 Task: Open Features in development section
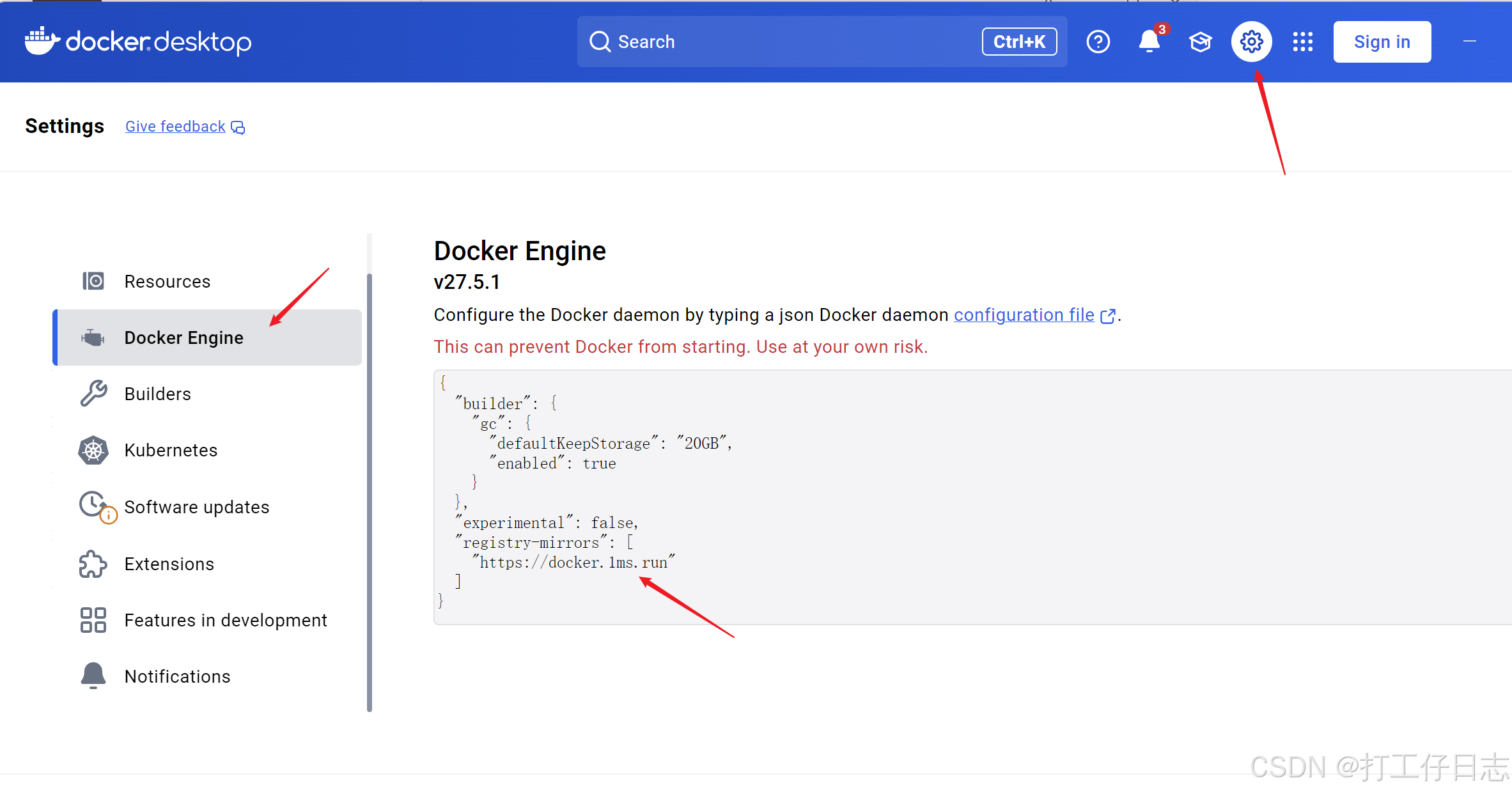[x=226, y=620]
